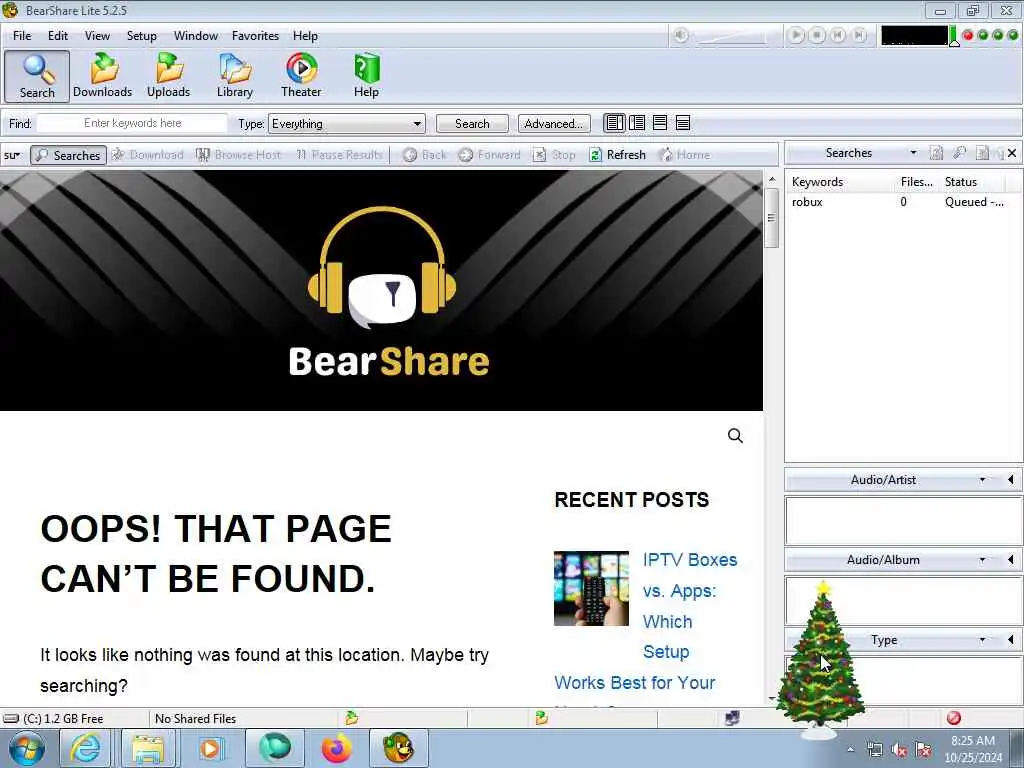
Task: Stop playback with the player Stop button
Action: click(817, 35)
